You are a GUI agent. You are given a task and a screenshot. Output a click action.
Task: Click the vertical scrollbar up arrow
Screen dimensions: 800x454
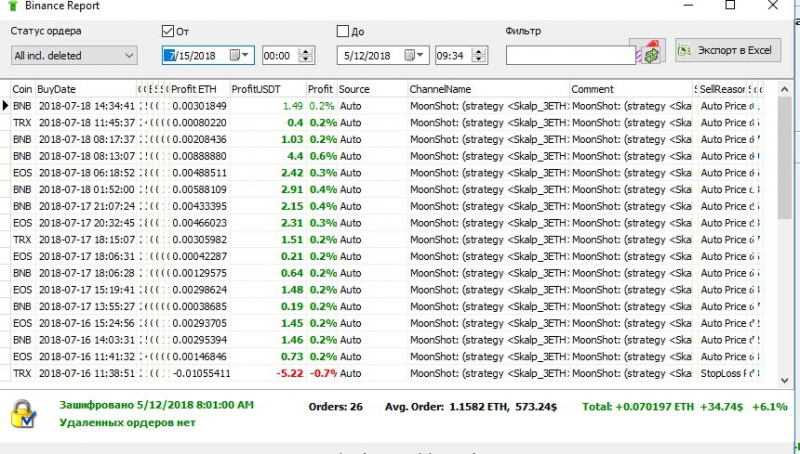click(x=784, y=90)
